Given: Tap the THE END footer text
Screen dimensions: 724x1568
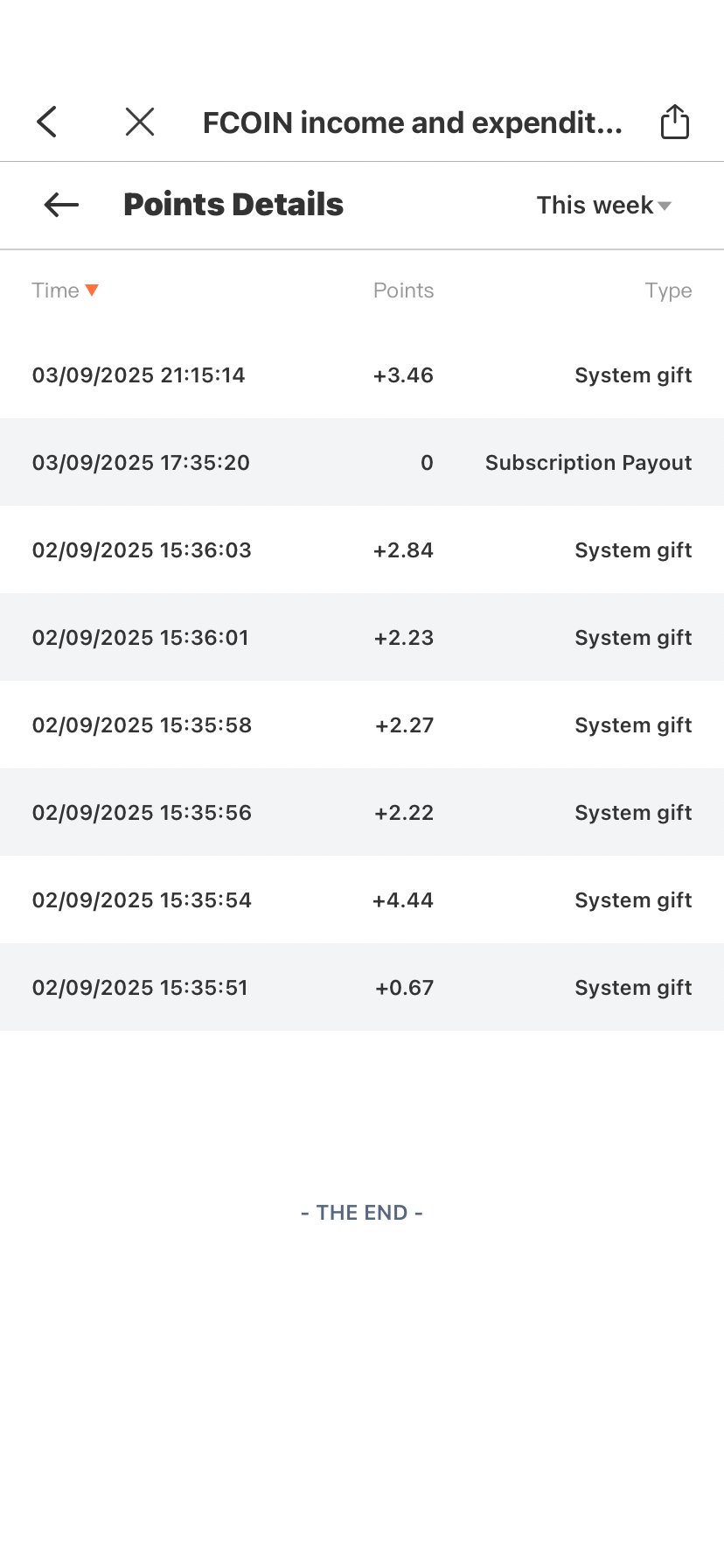Looking at the screenshot, I should pyautogui.click(x=362, y=1212).
